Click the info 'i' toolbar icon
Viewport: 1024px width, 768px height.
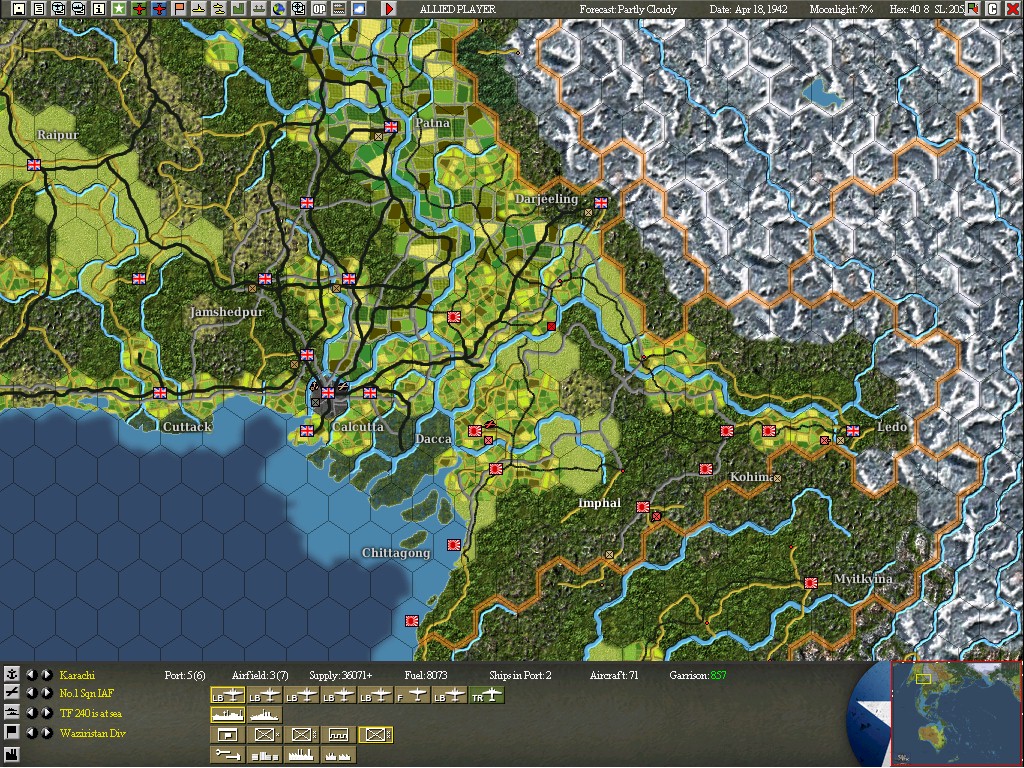click(x=99, y=8)
